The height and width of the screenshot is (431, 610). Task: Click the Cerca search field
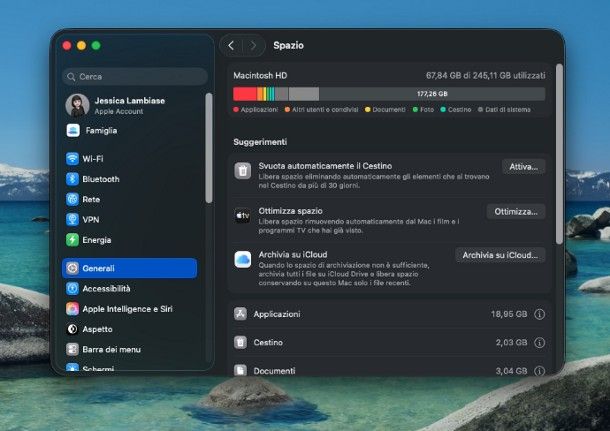(135, 77)
